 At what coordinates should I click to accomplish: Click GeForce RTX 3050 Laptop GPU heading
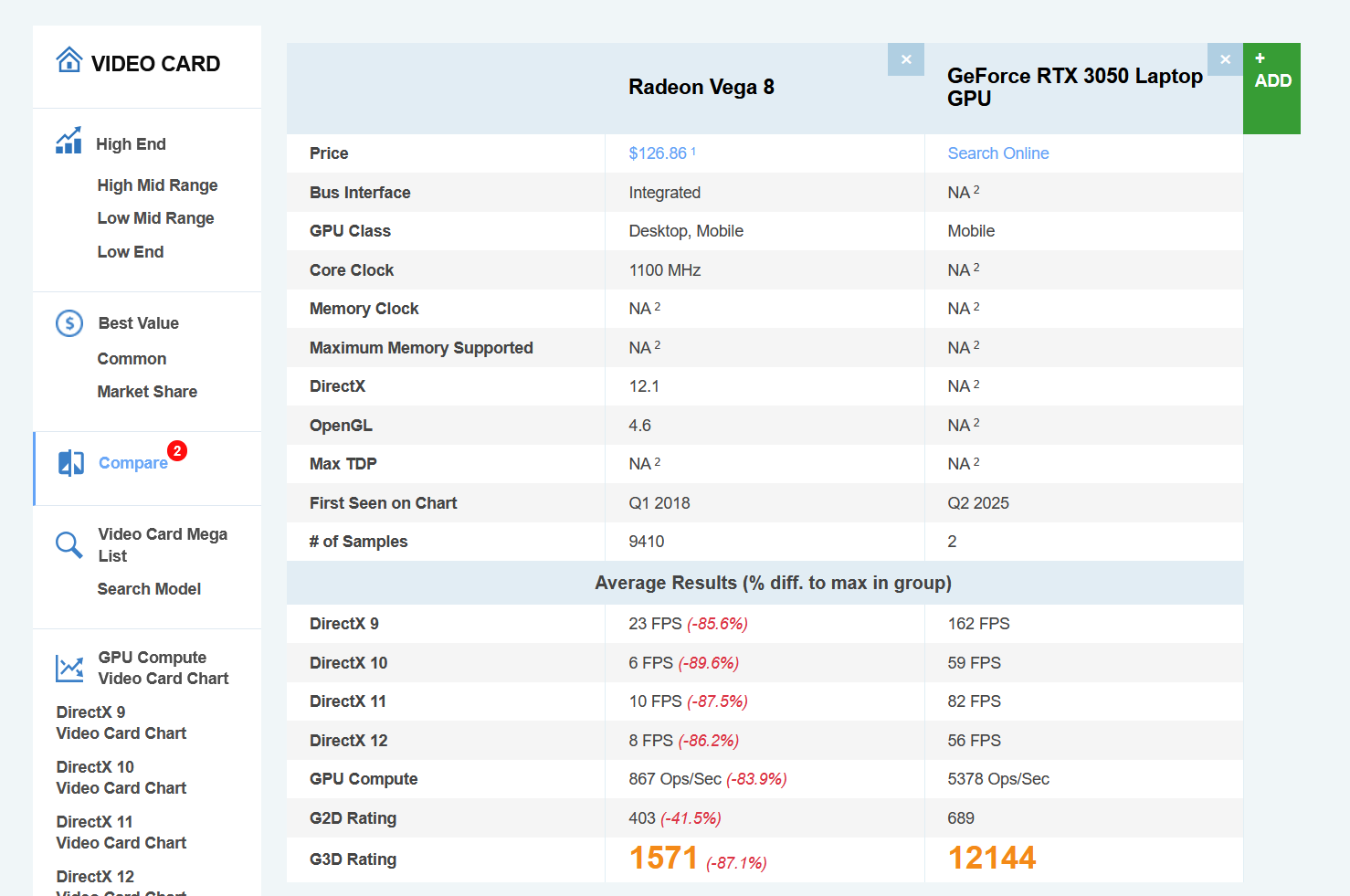(1075, 87)
